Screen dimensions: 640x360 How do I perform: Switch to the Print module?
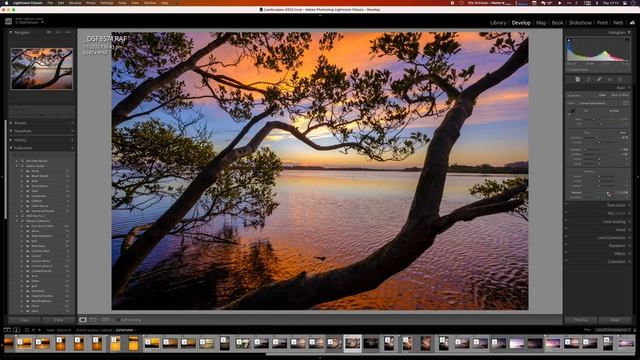click(602, 23)
